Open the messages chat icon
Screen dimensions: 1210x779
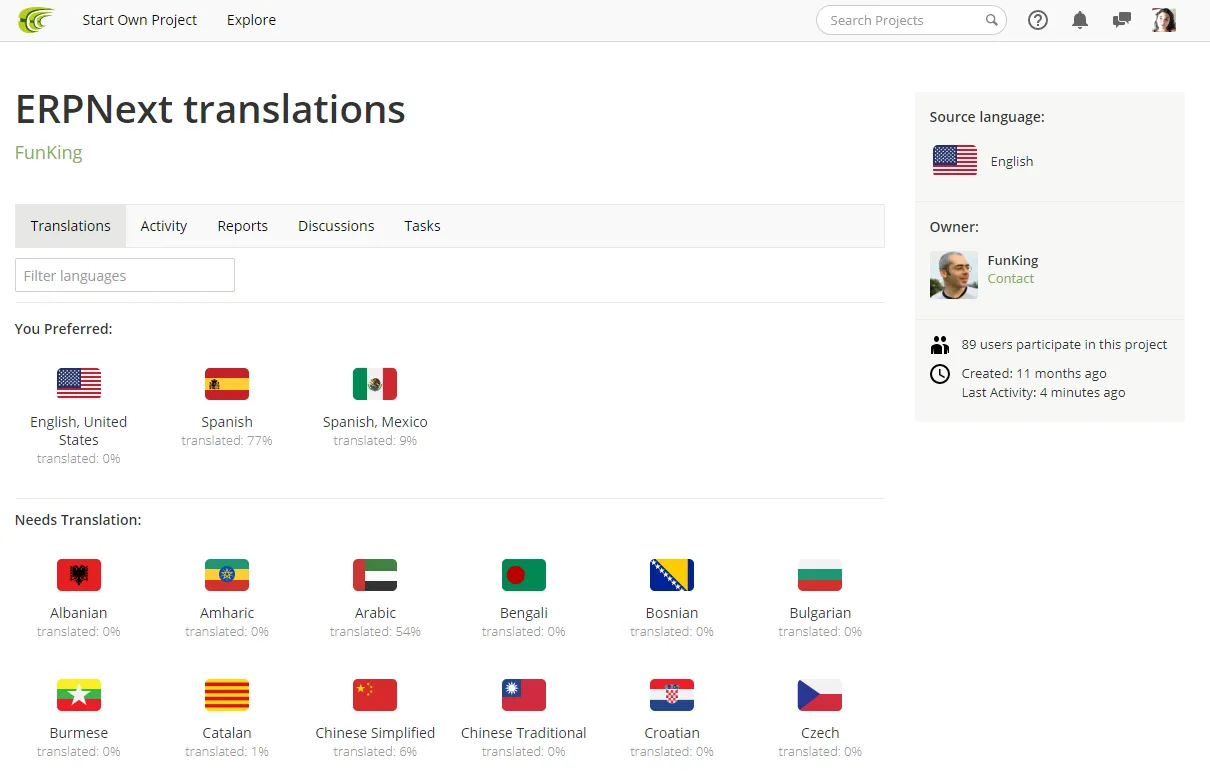click(x=1122, y=20)
